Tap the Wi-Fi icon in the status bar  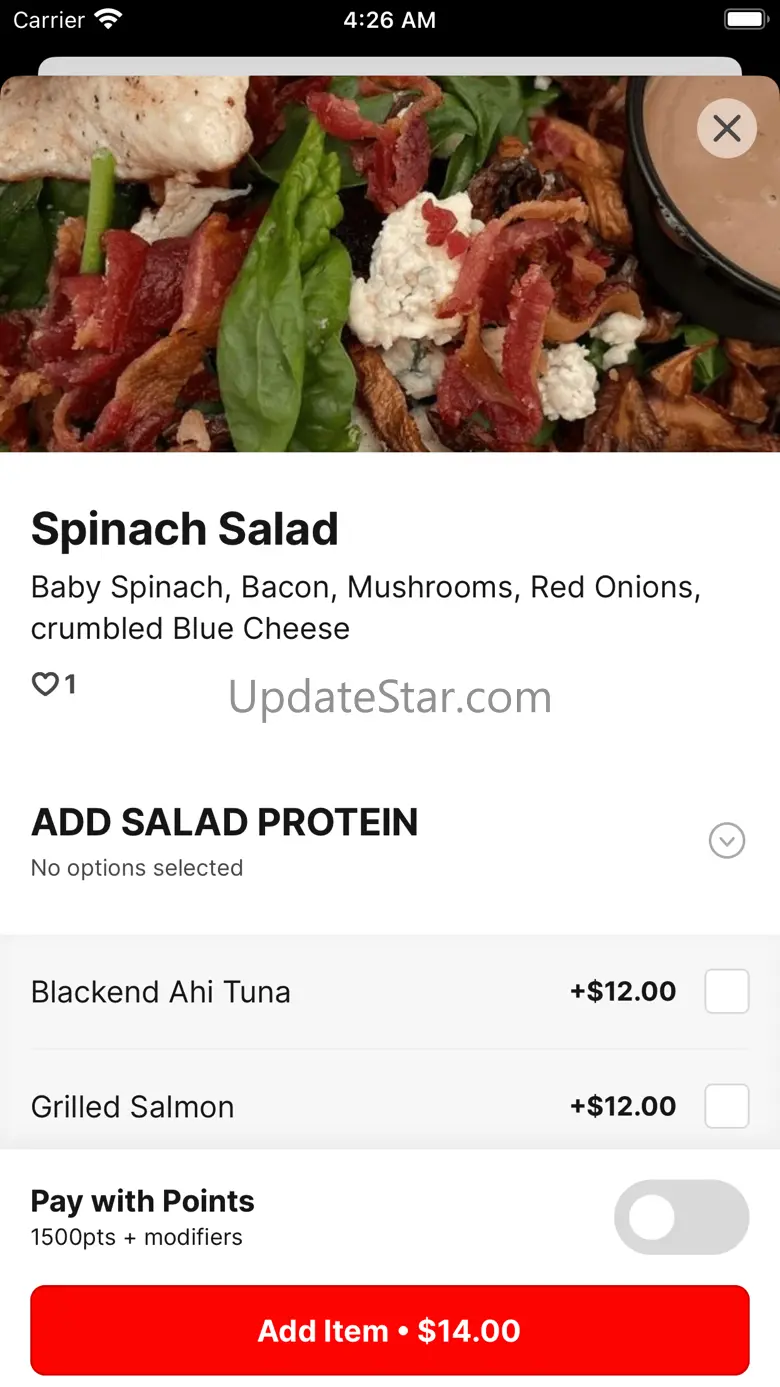pyautogui.click(x=108, y=20)
